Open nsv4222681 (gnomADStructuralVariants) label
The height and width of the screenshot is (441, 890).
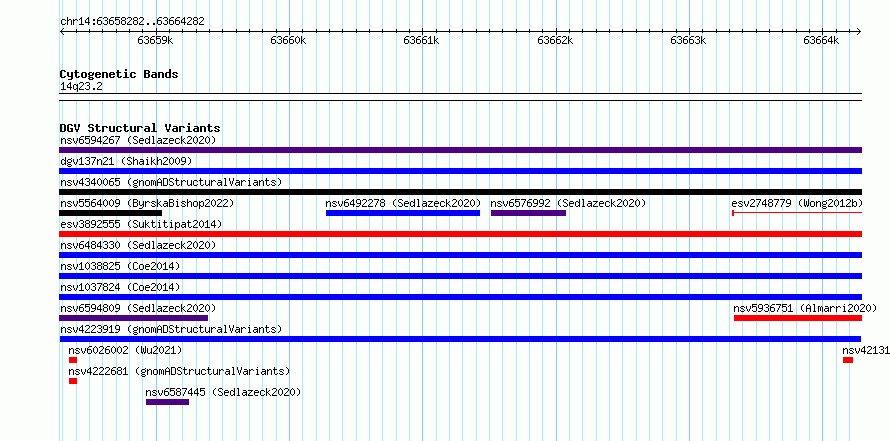pyautogui.click(x=179, y=371)
